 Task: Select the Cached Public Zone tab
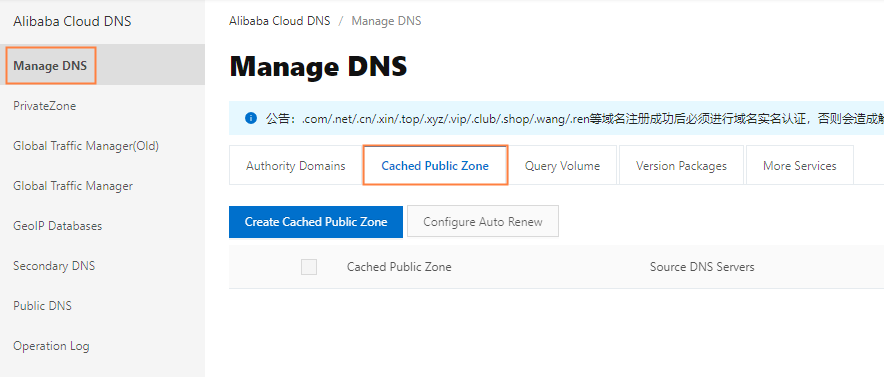point(435,166)
